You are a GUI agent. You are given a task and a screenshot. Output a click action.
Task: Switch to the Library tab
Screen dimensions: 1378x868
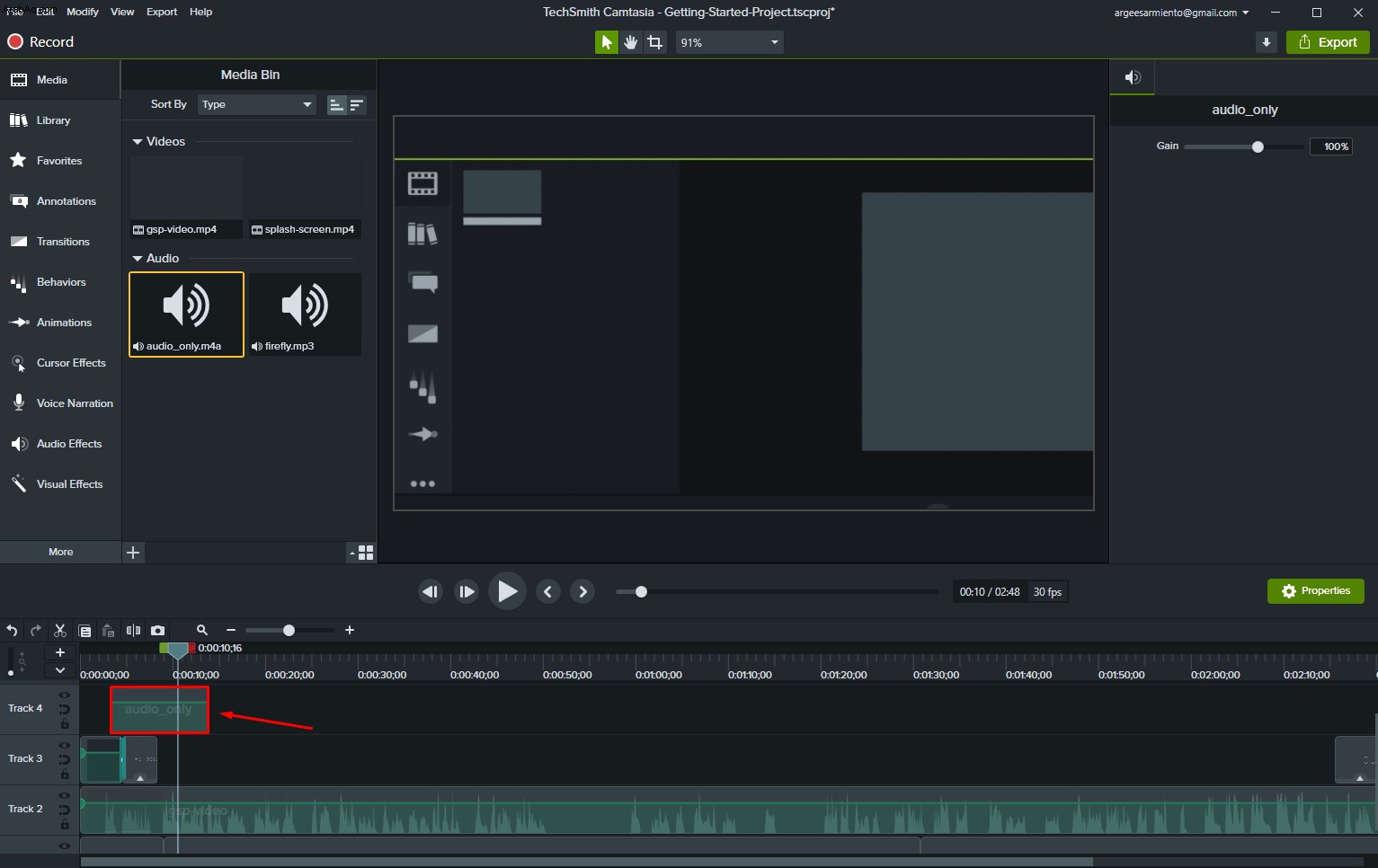pyautogui.click(x=60, y=120)
